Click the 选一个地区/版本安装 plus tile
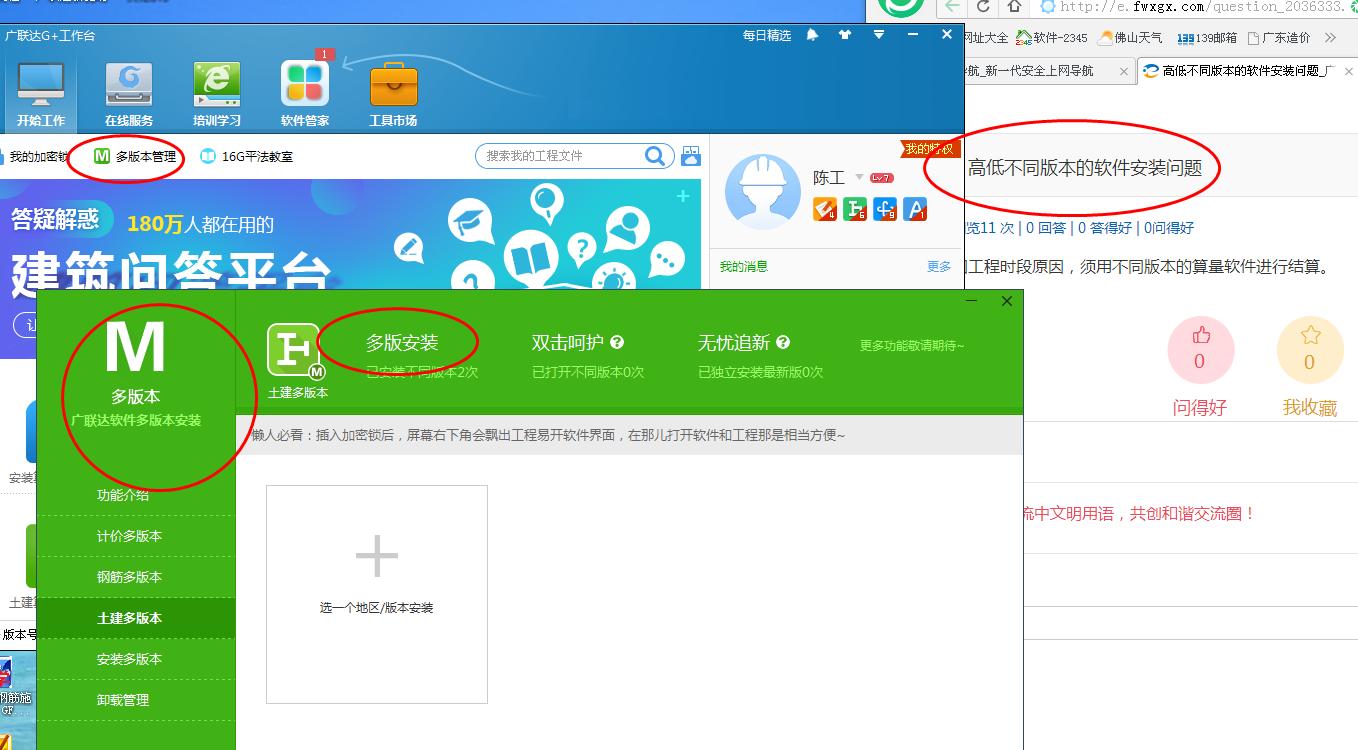The width and height of the screenshot is (1358, 750). [377, 594]
